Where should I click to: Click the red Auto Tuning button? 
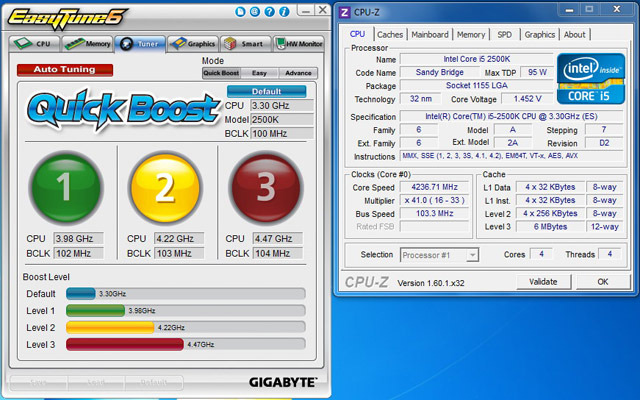click(65, 70)
